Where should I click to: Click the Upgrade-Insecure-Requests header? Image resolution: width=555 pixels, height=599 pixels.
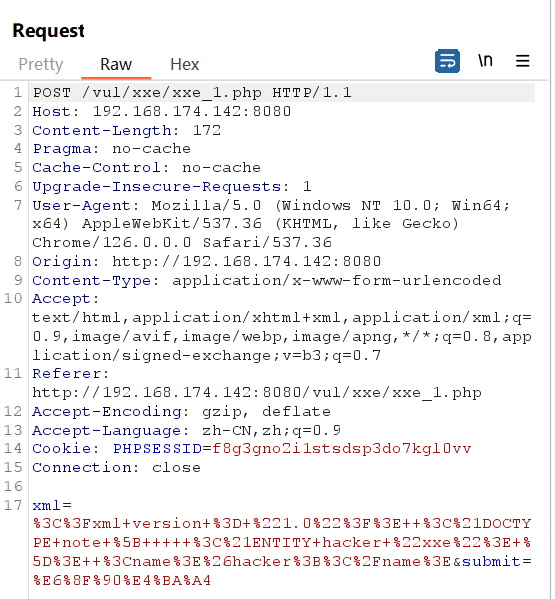click(172, 187)
